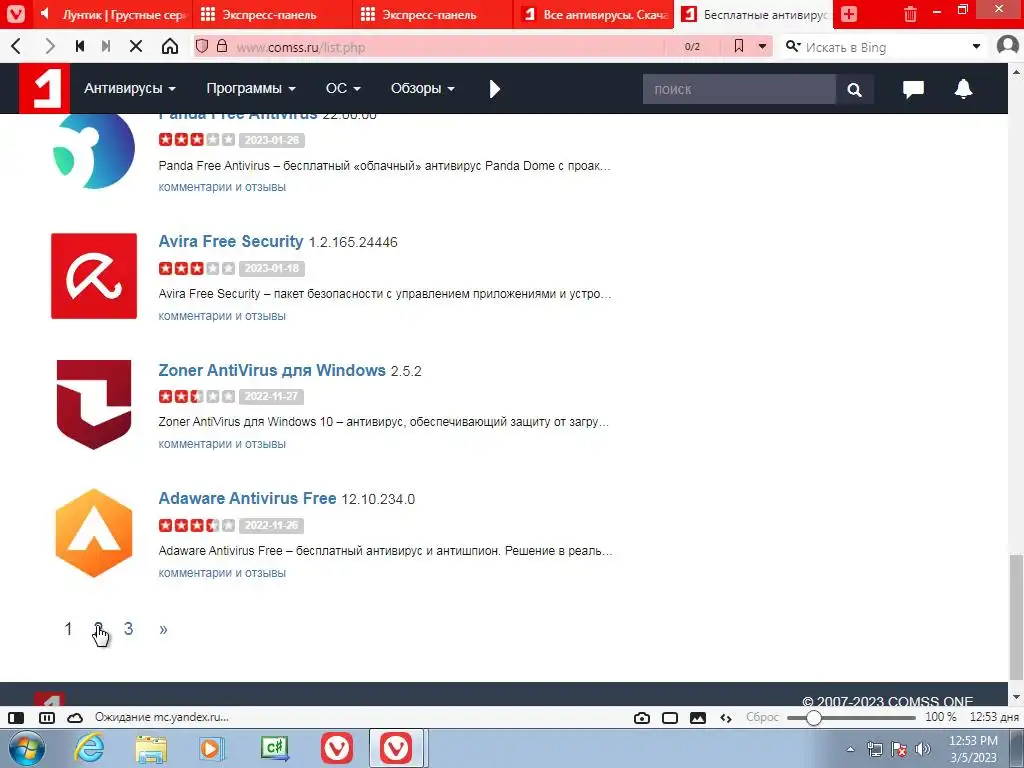Switch to first Экспресс-панель tab

273,14
